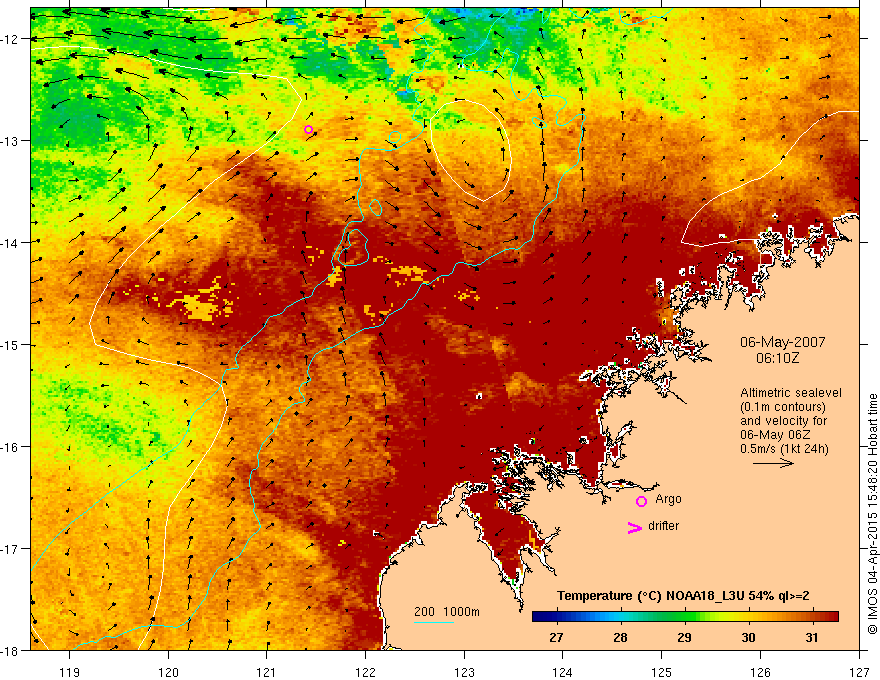The image size is (880, 680).
Task: Click longitude axis label 126
Action: pyautogui.click(x=760, y=672)
